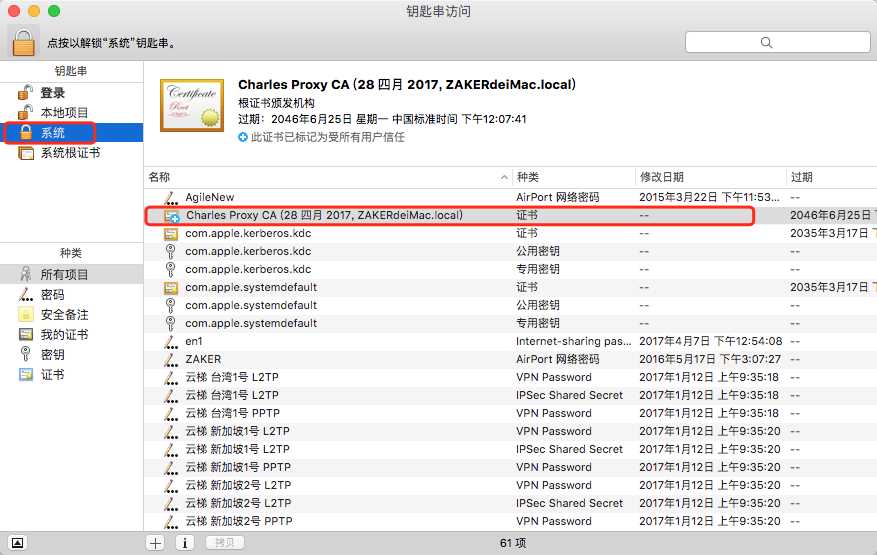
Task: Select com.apple.kerberos.kdc 证书 row
Action: coord(510,233)
